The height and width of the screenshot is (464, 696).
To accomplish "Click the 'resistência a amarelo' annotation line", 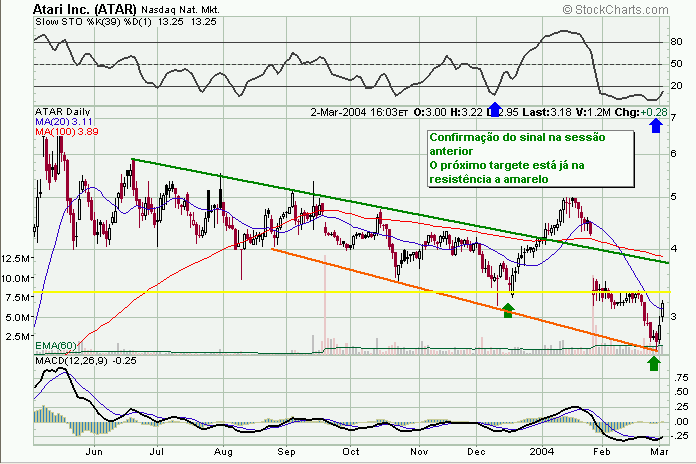I will point(489,179).
